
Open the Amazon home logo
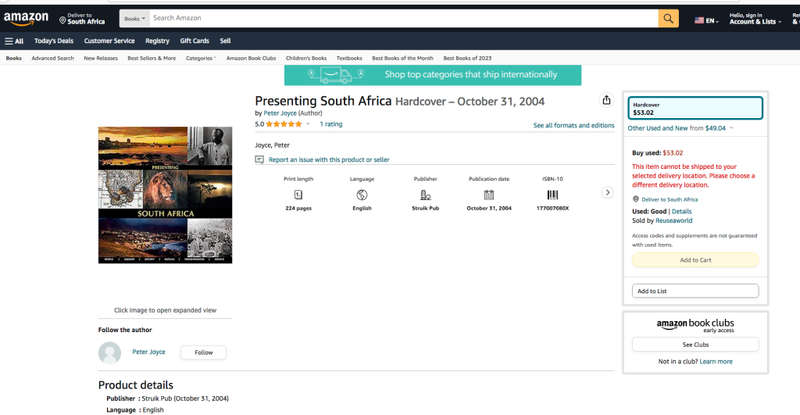26,19
